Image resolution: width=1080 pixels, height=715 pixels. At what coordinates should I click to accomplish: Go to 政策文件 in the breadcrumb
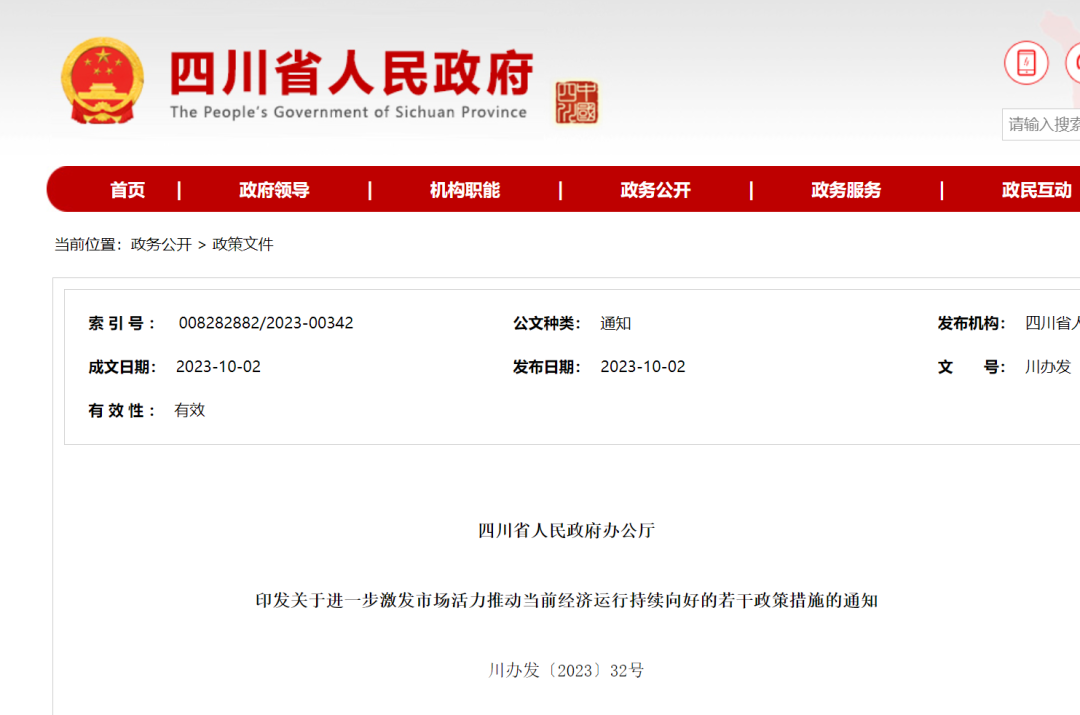click(242, 245)
